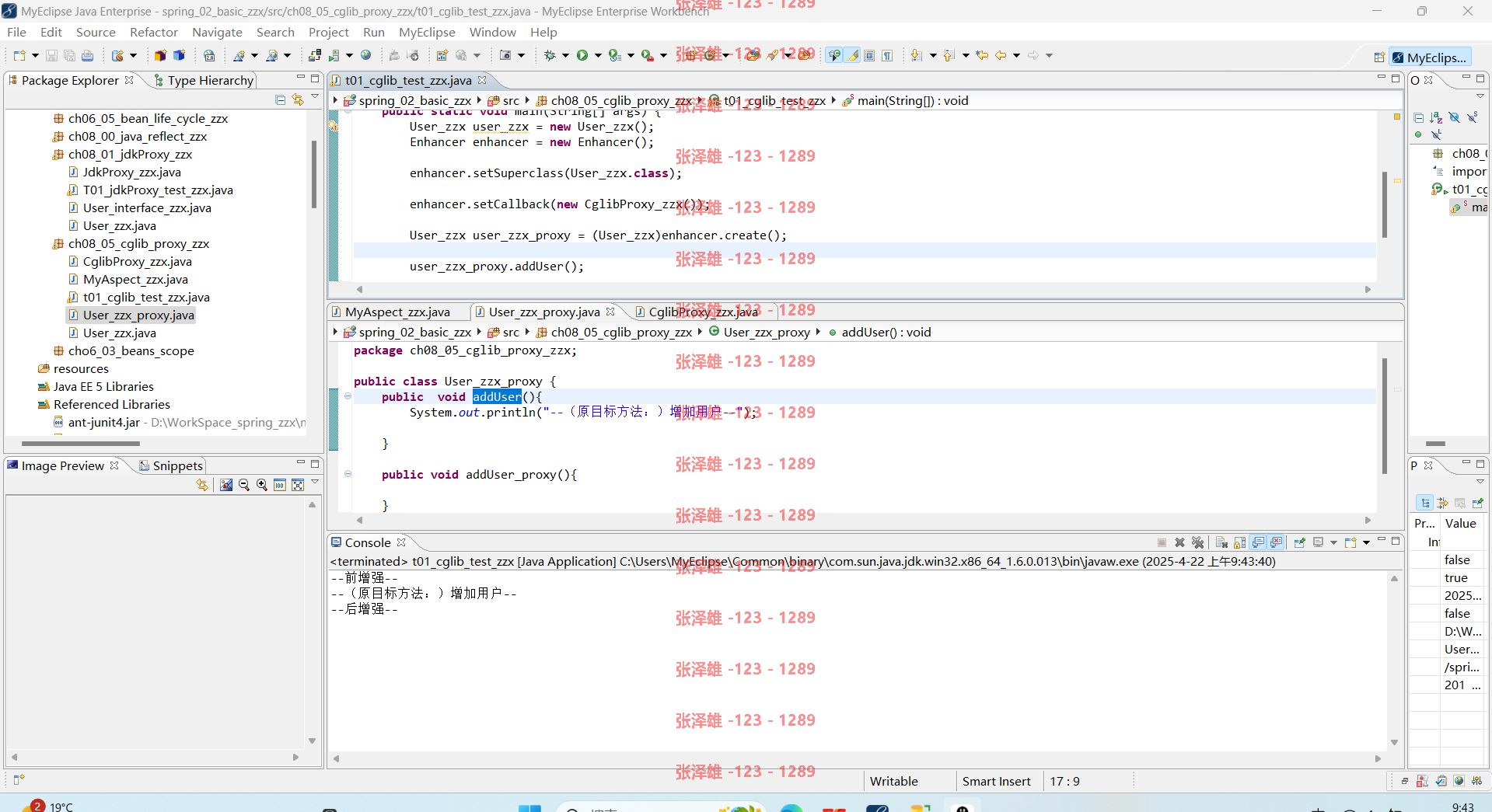Click Sort icon in Outline panel
The image size is (1492, 812).
click(1436, 117)
